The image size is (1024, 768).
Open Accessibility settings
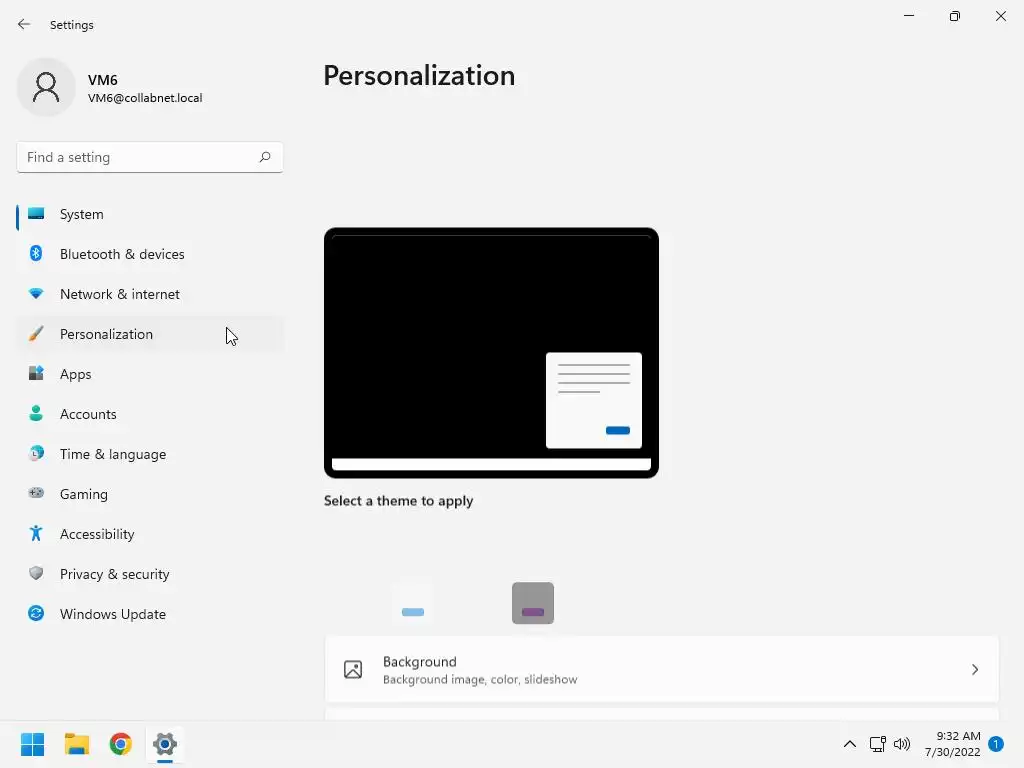(150, 534)
